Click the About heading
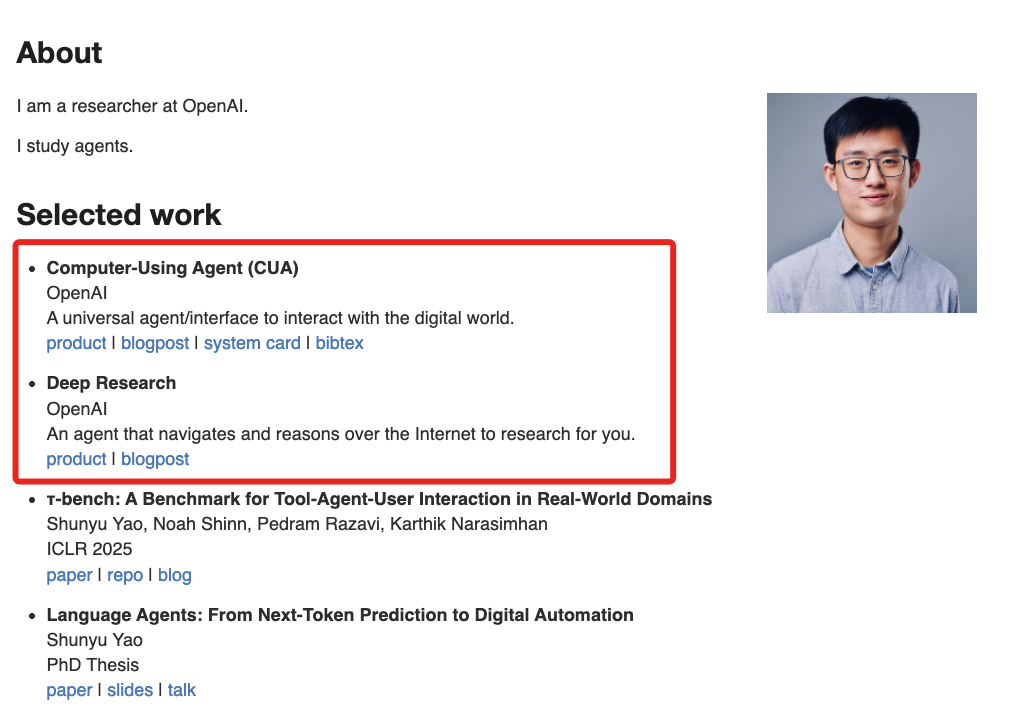 (x=60, y=53)
